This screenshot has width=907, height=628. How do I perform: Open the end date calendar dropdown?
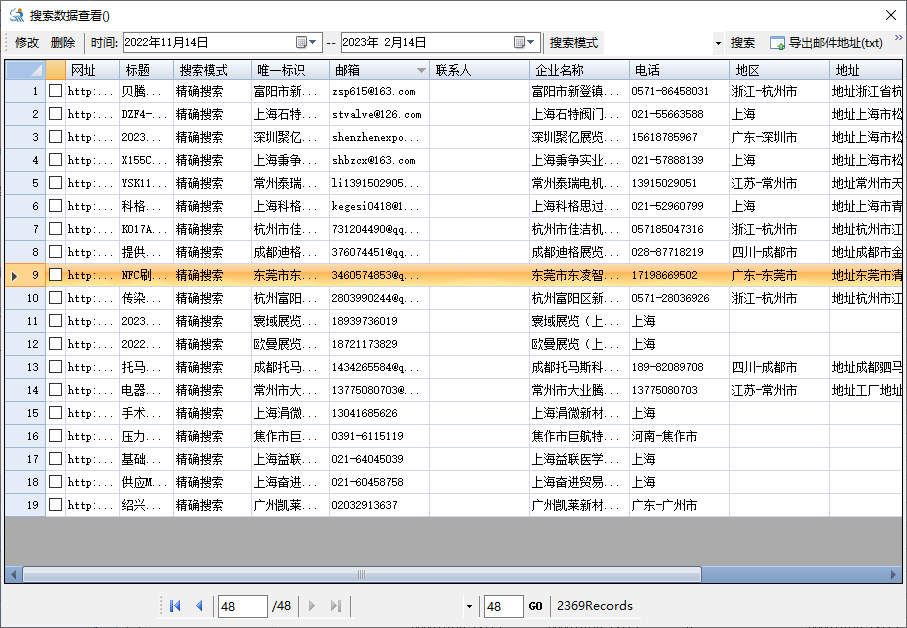525,43
